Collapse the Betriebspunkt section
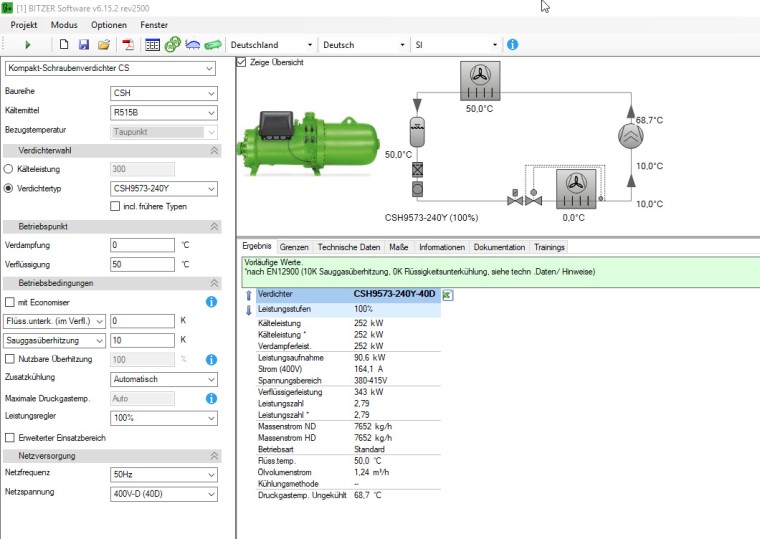The height and width of the screenshot is (539, 760). click(x=213, y=226)
